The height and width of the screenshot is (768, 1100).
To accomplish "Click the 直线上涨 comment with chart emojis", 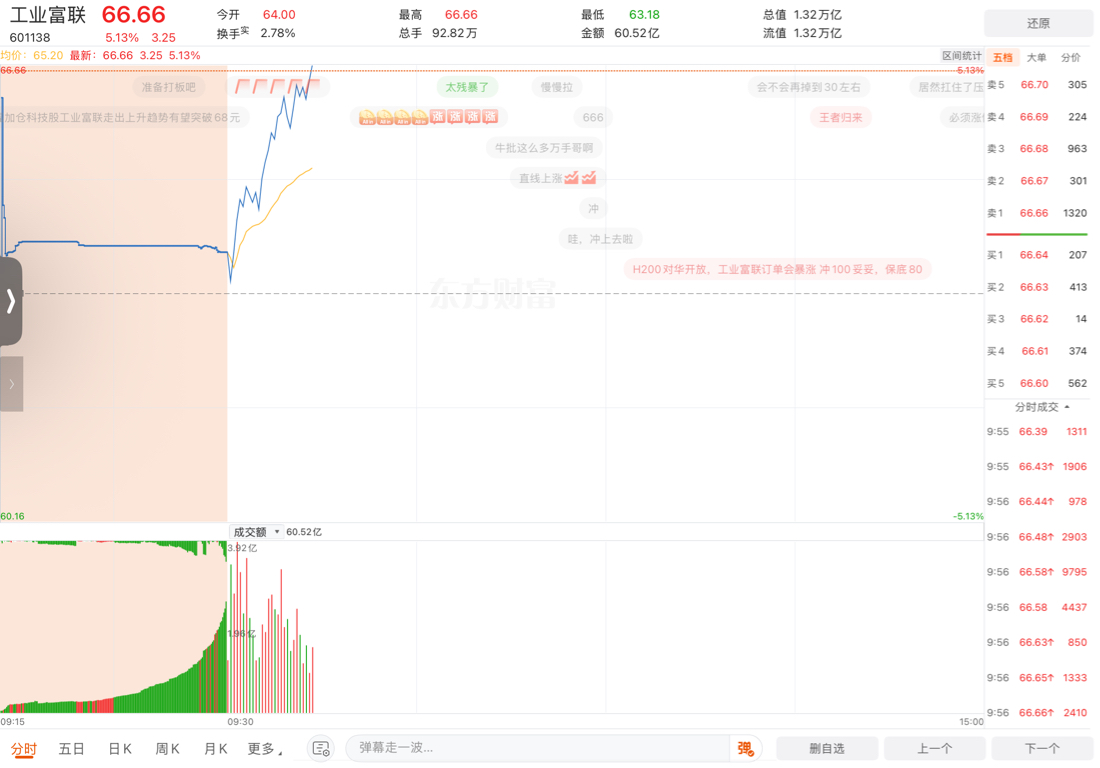I will (x=558, y=178).
